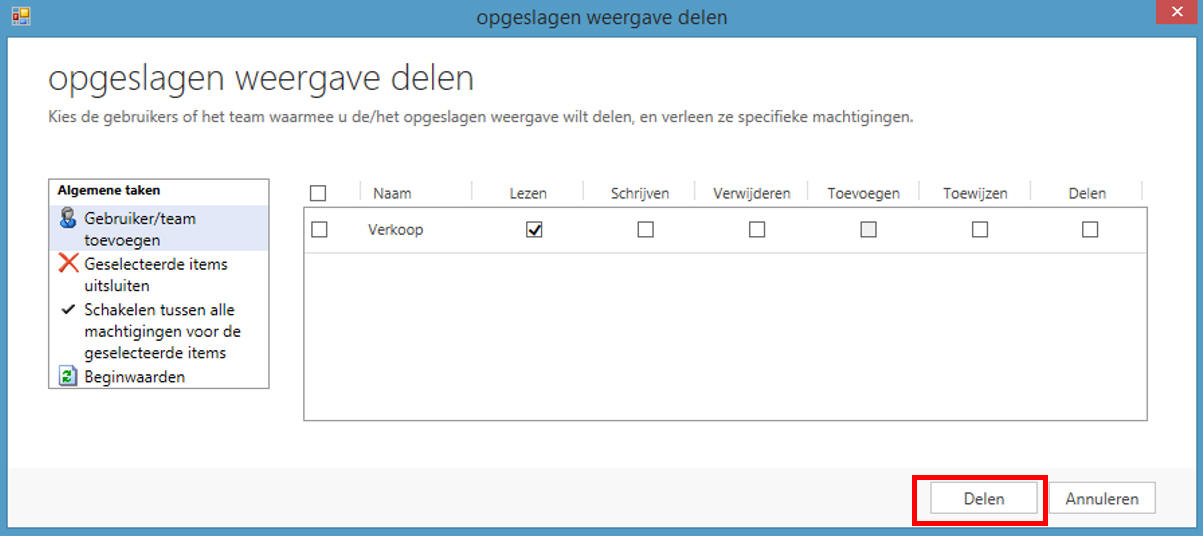Screen dimensions: 1203x536
Task: Click the green Beginwaarden refresh icon
Action: 68,377
